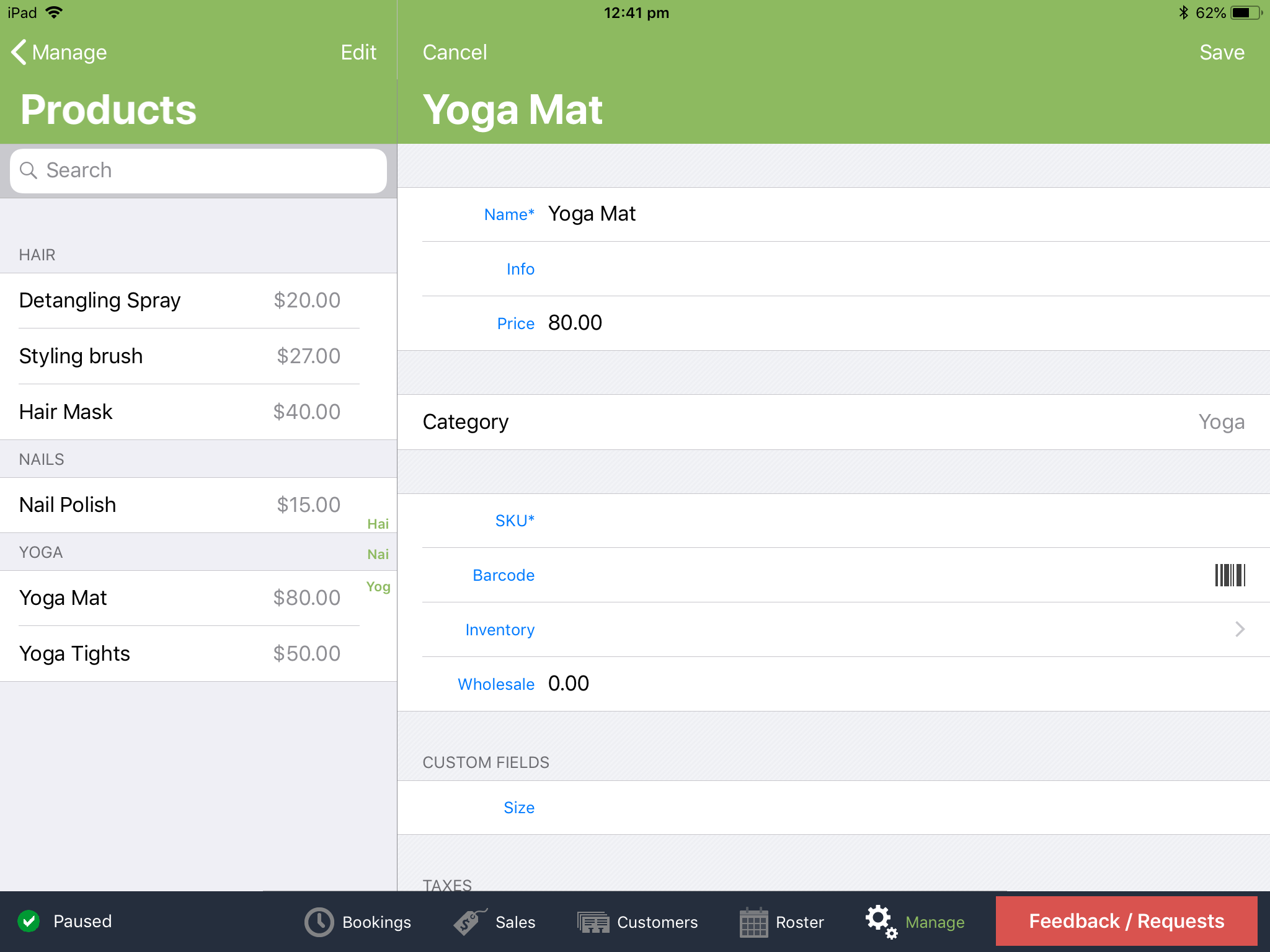Tap the Customers icon in bottom bar
This screenshot has height=952, width=1270.
click(593, 922)
